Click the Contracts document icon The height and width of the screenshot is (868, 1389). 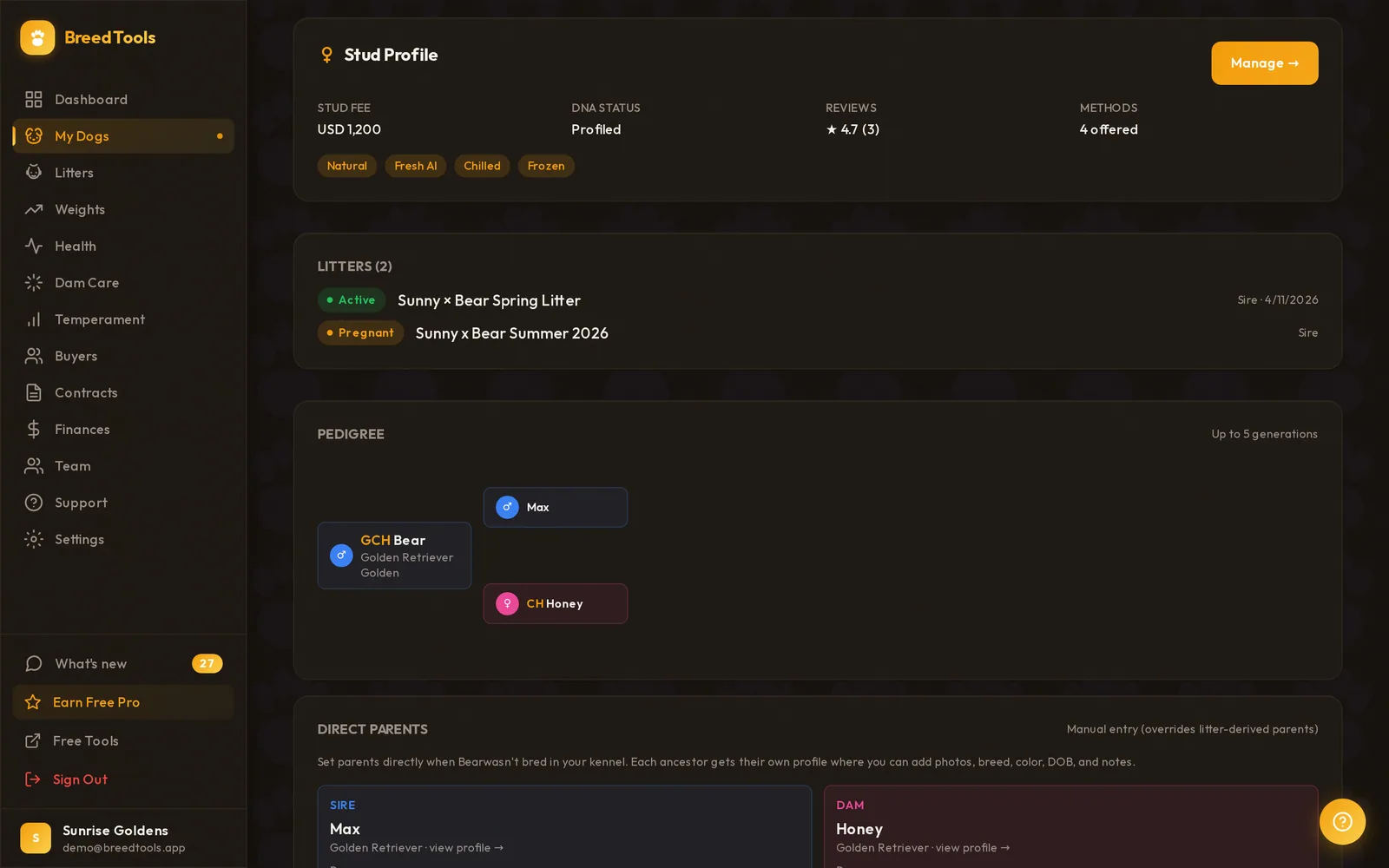point(34,392)
